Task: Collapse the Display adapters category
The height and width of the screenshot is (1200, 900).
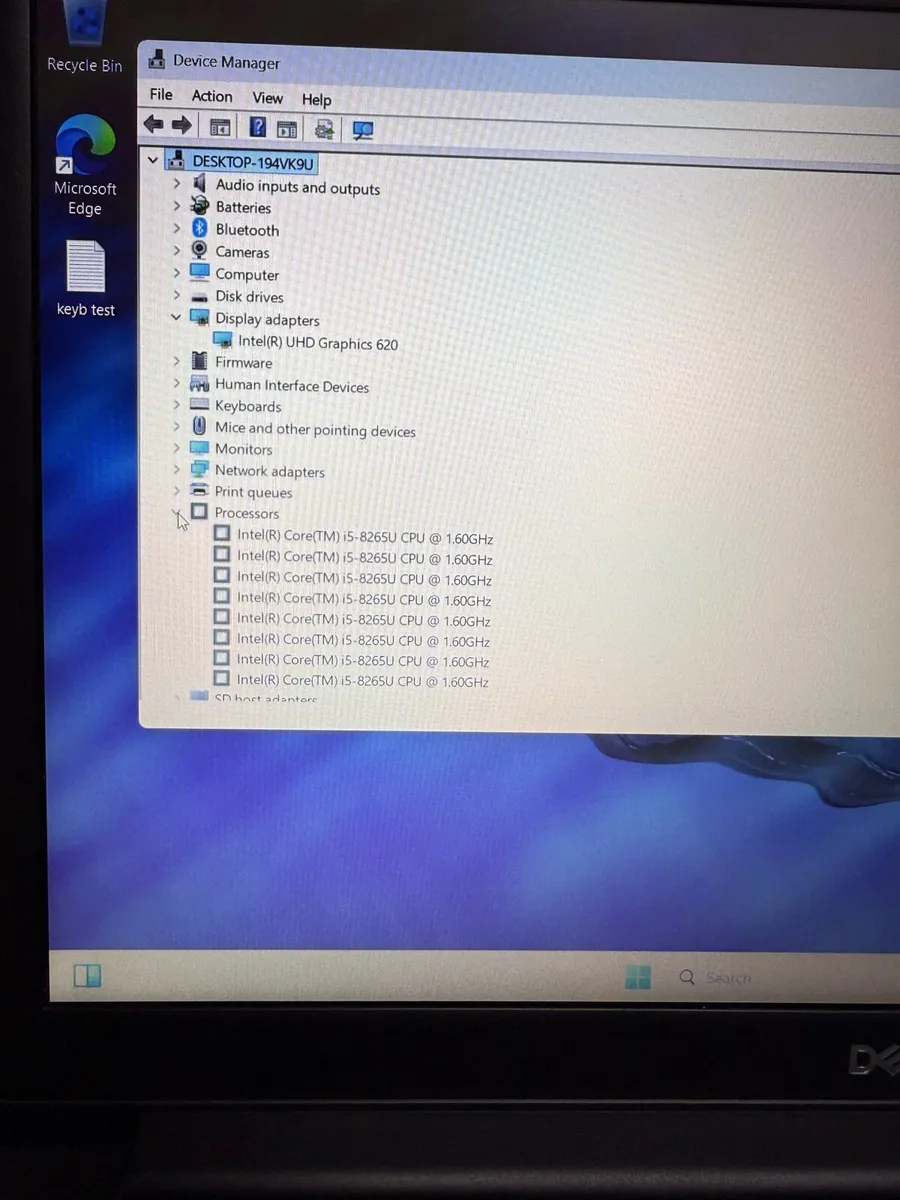Action: 177,317
